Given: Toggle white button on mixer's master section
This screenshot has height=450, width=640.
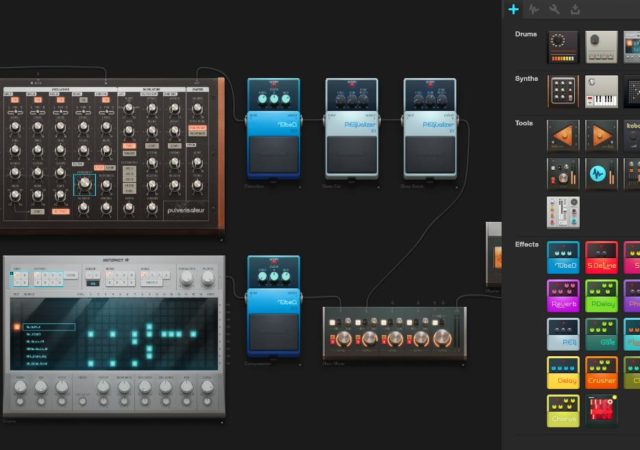Looking at the screenshot, I should 435,323.
